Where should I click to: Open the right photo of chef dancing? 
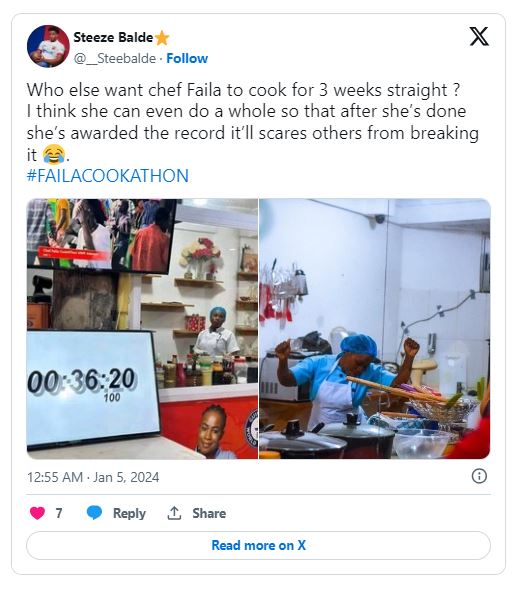375,329
